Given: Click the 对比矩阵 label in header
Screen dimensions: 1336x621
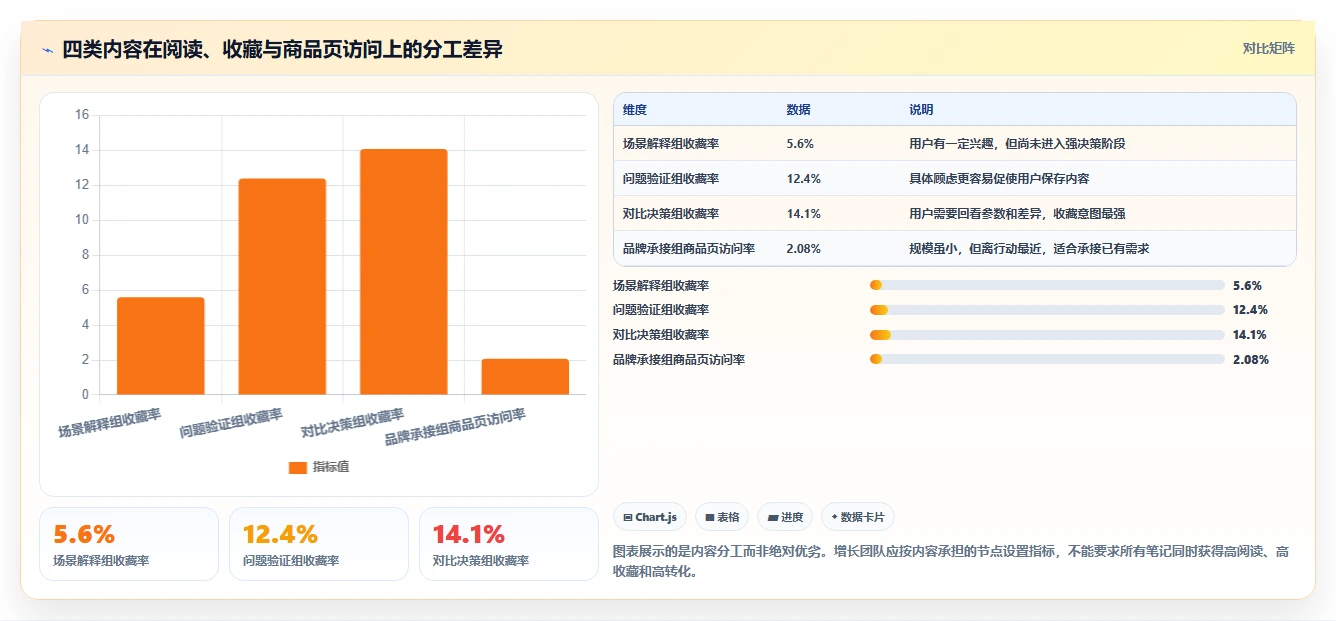Looking at the screenshot, I should point(1268,48).
